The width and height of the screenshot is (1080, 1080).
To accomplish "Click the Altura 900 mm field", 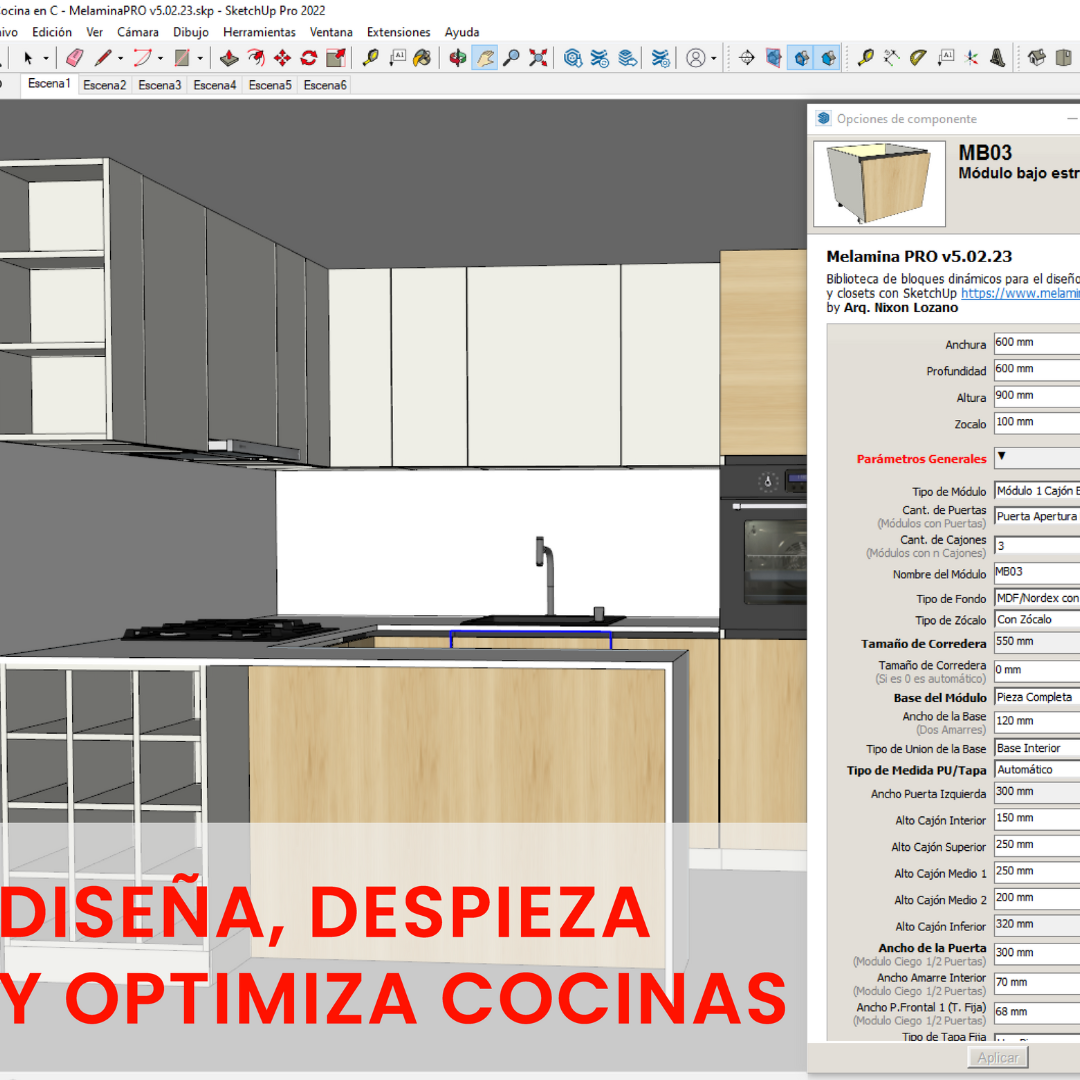I will pos(1037,395).
